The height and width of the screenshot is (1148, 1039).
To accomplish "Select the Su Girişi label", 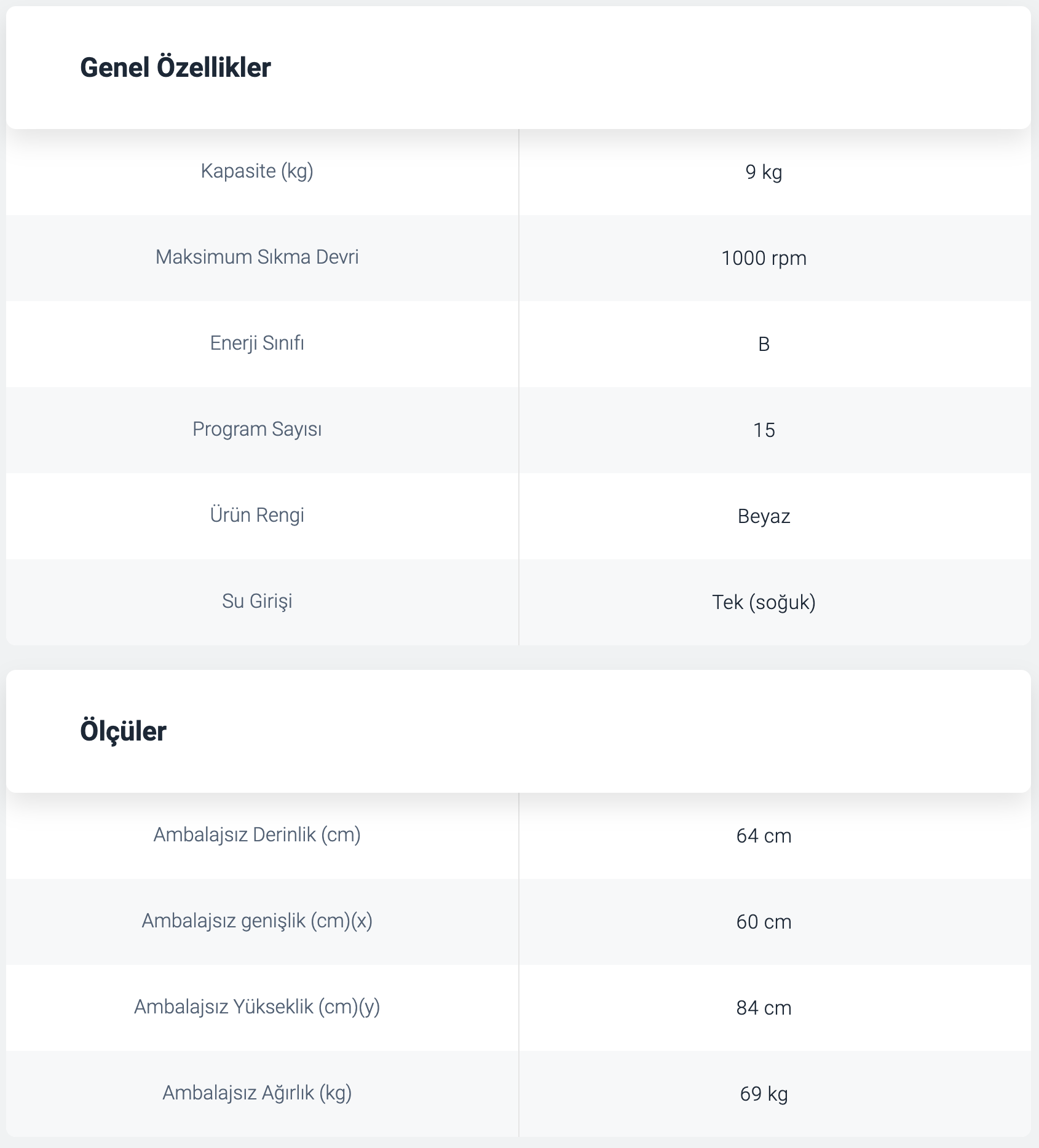I will 257,601.
